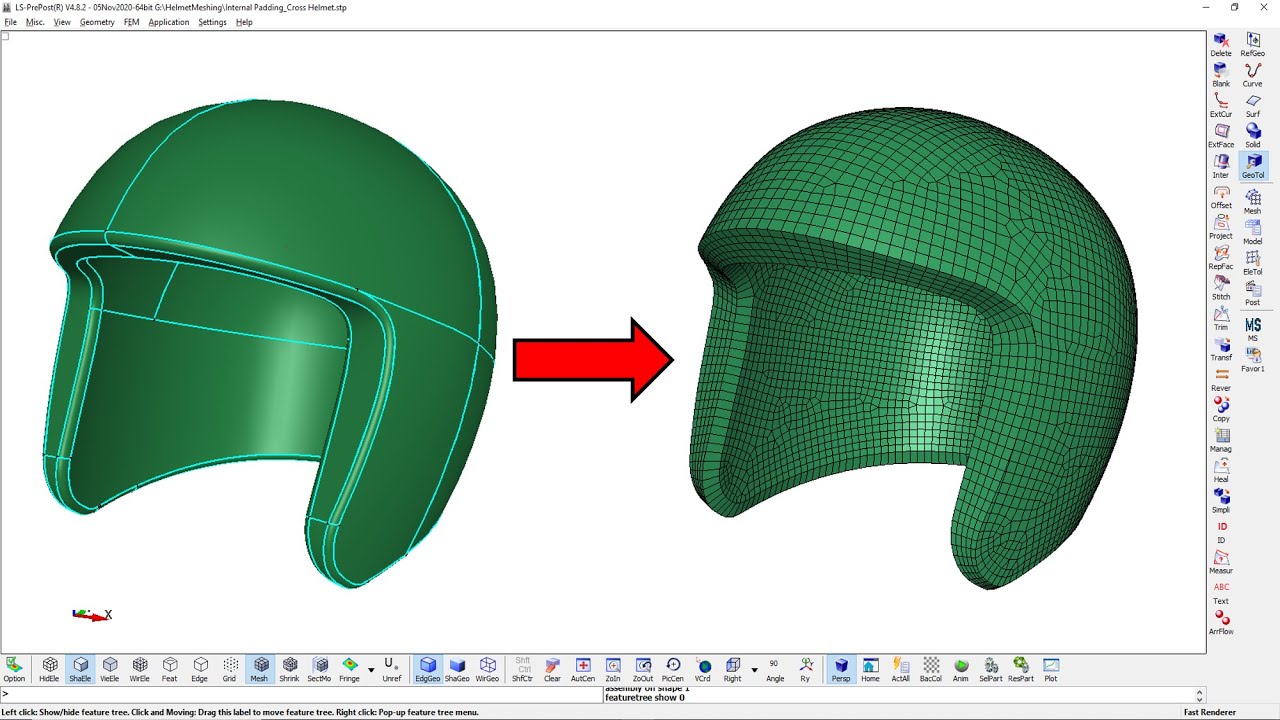This screenshot has width=1280, height=720.
Task: Set the Right view orientation
Action: point(733,669)
